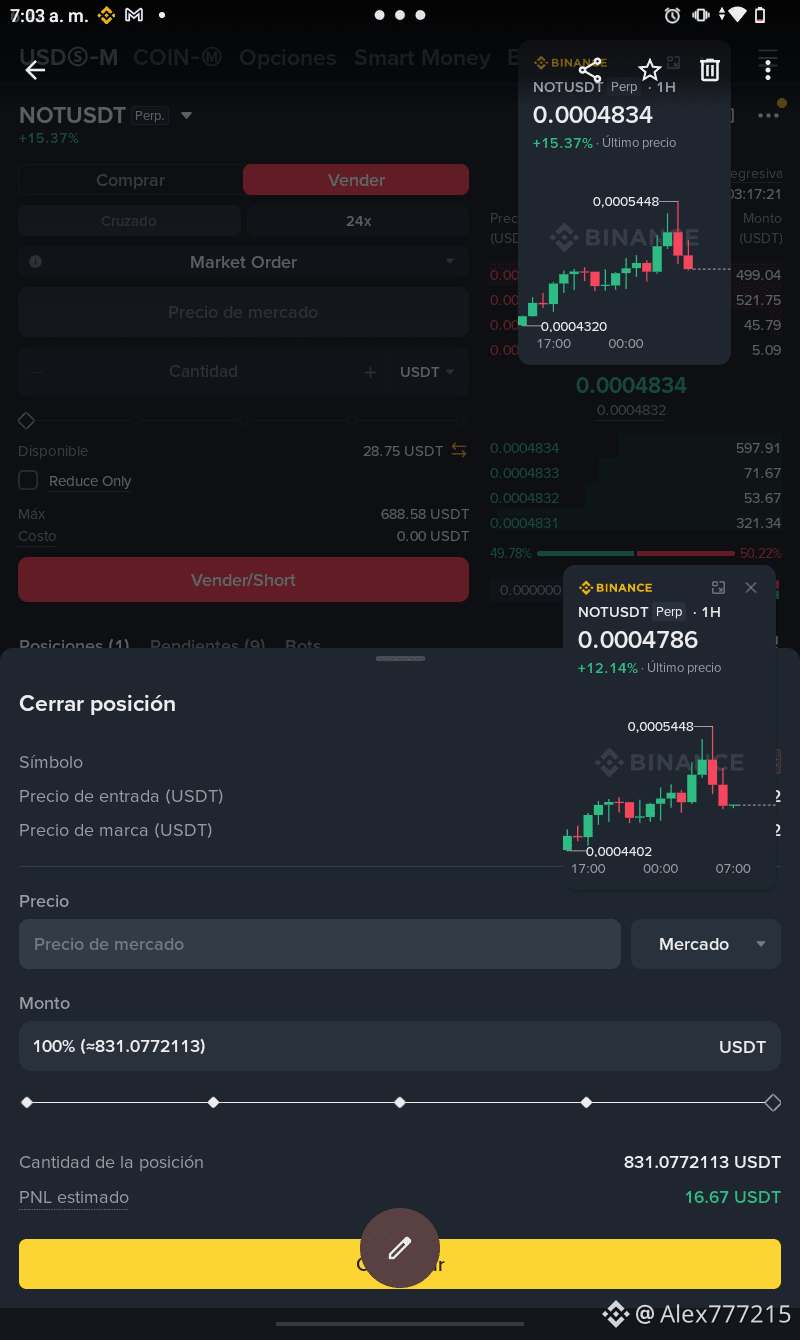Open the NOTUSDT Perp. symbol dropdown arrow
Screen dimensions: 800x1340
(186, 116)
